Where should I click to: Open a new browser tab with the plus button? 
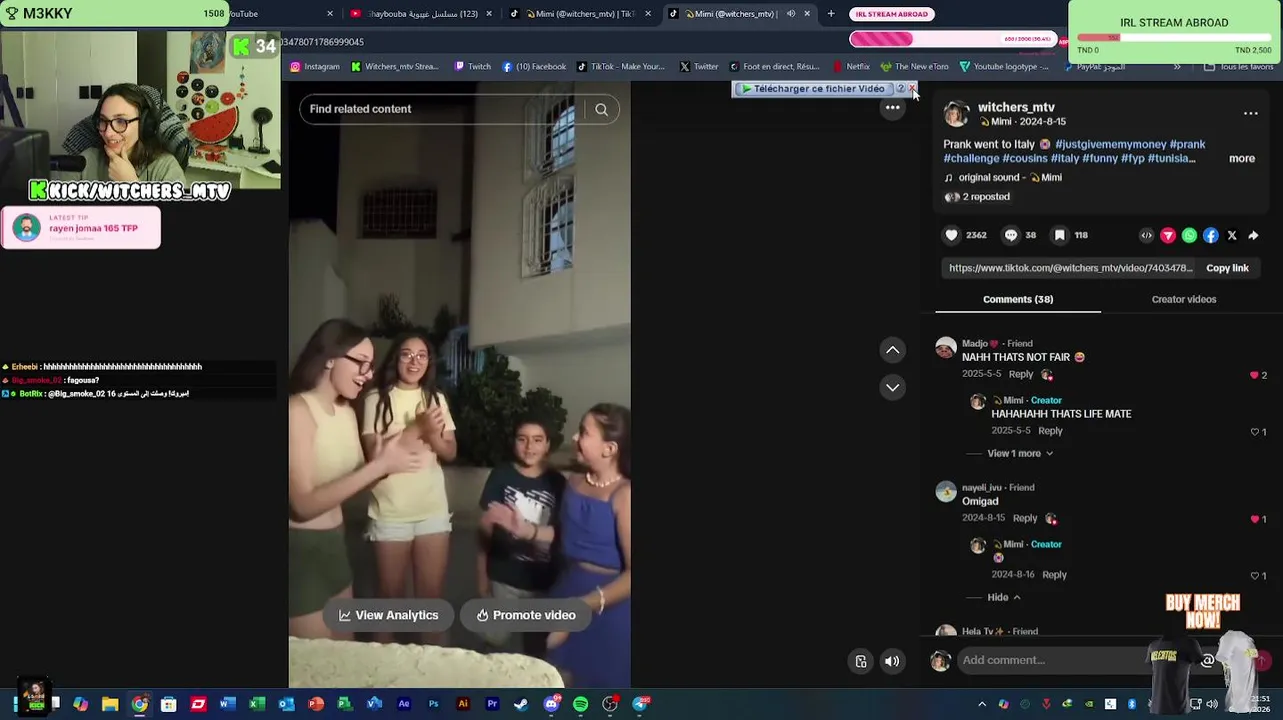(x=830, y=14)
